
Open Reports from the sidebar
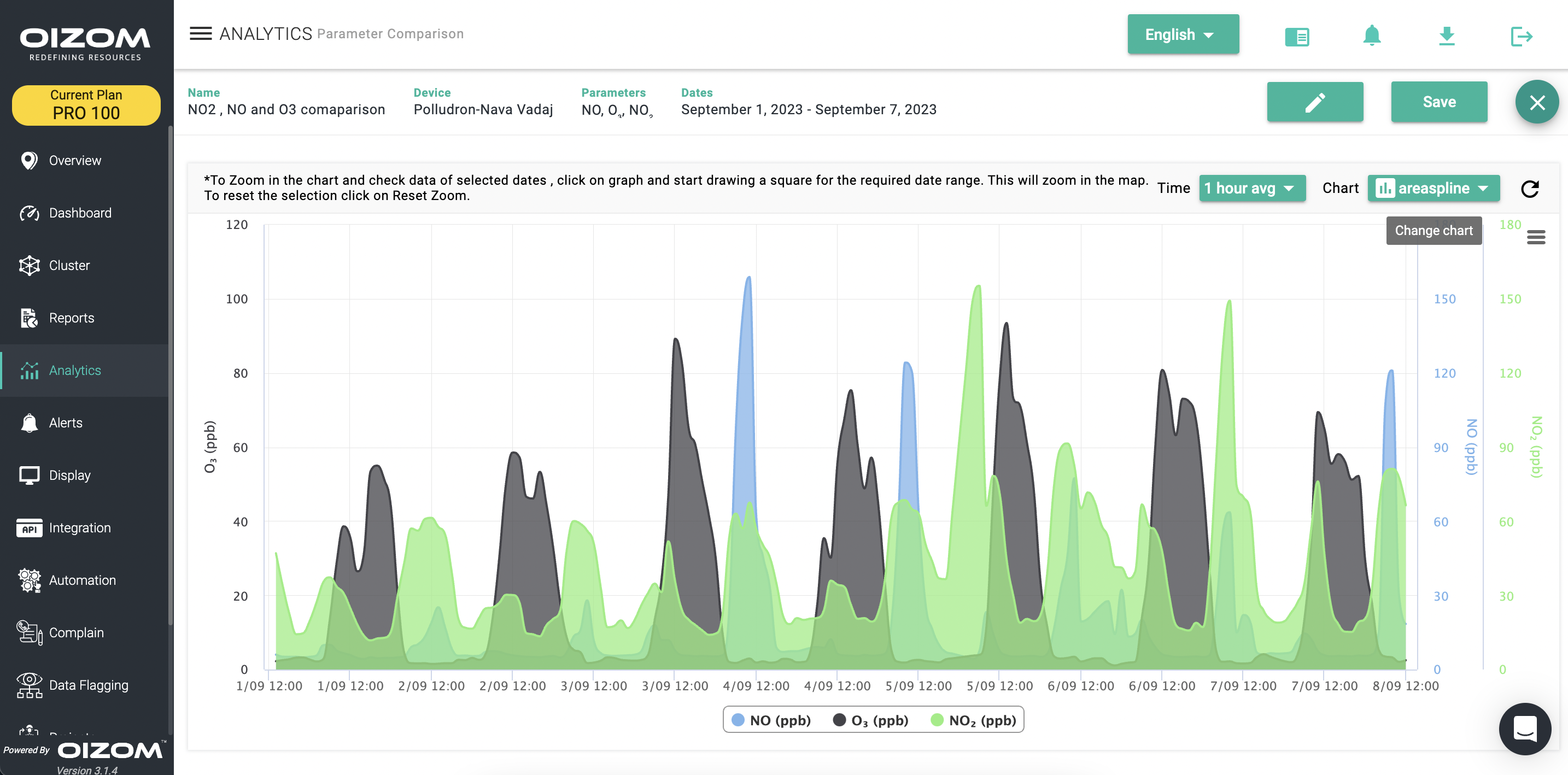click(x=71, y=318)
